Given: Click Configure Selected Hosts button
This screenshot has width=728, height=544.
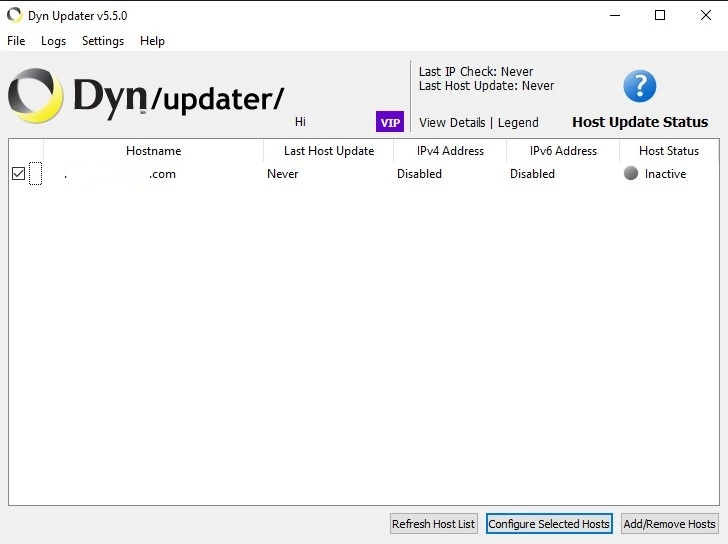Looking at the screenshot, I should pos(549,524).
